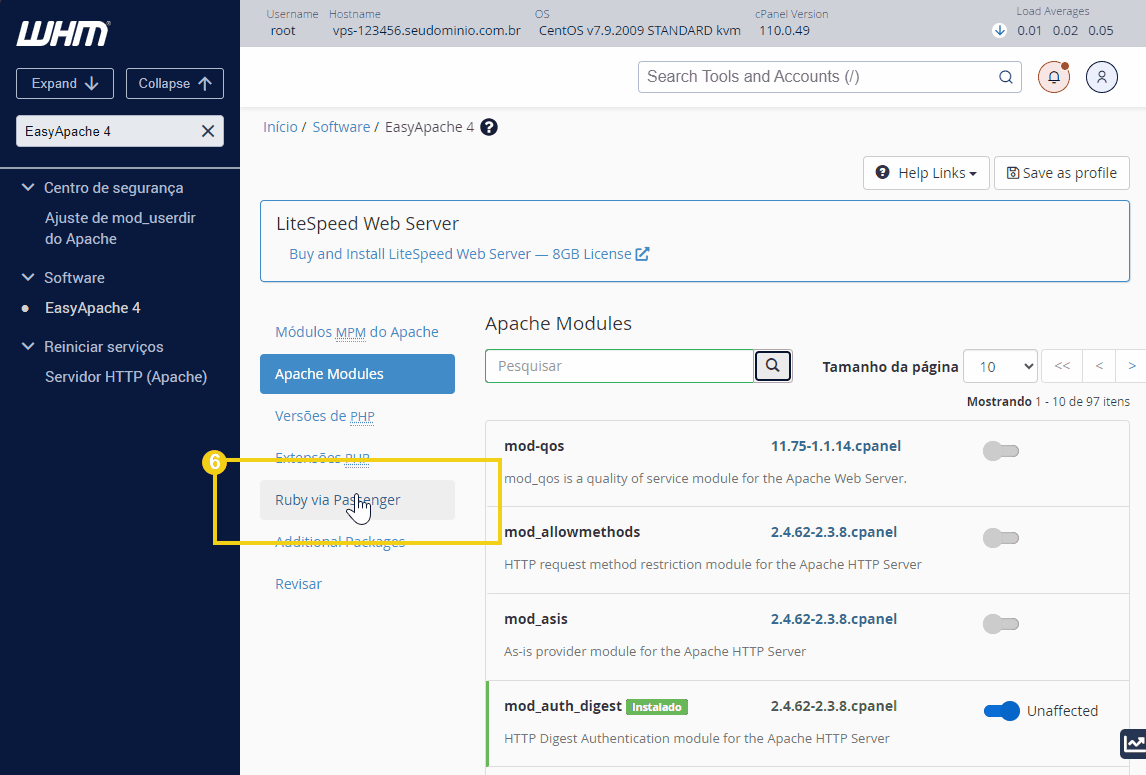Go to previous page with < button
This screenshot has width=1146, height=775.
click(x=1099, y=366)
